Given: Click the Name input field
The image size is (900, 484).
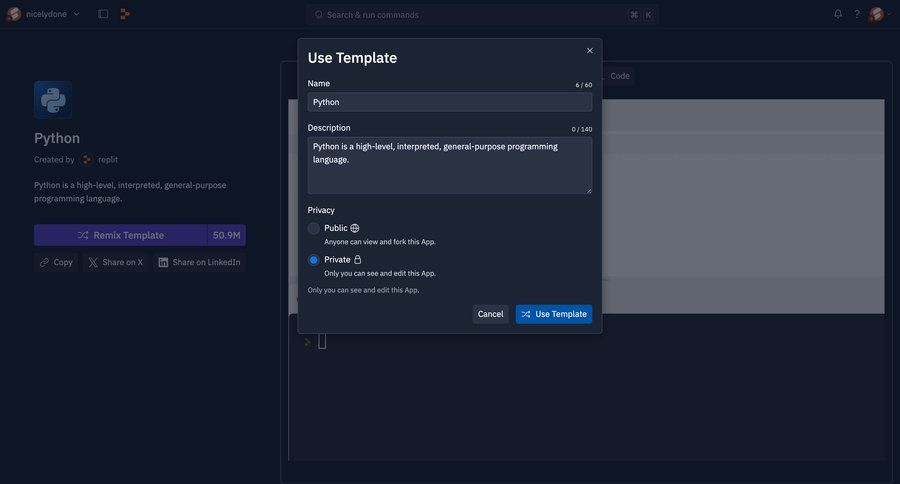Looking at the screenshot, I should [449, 102].
